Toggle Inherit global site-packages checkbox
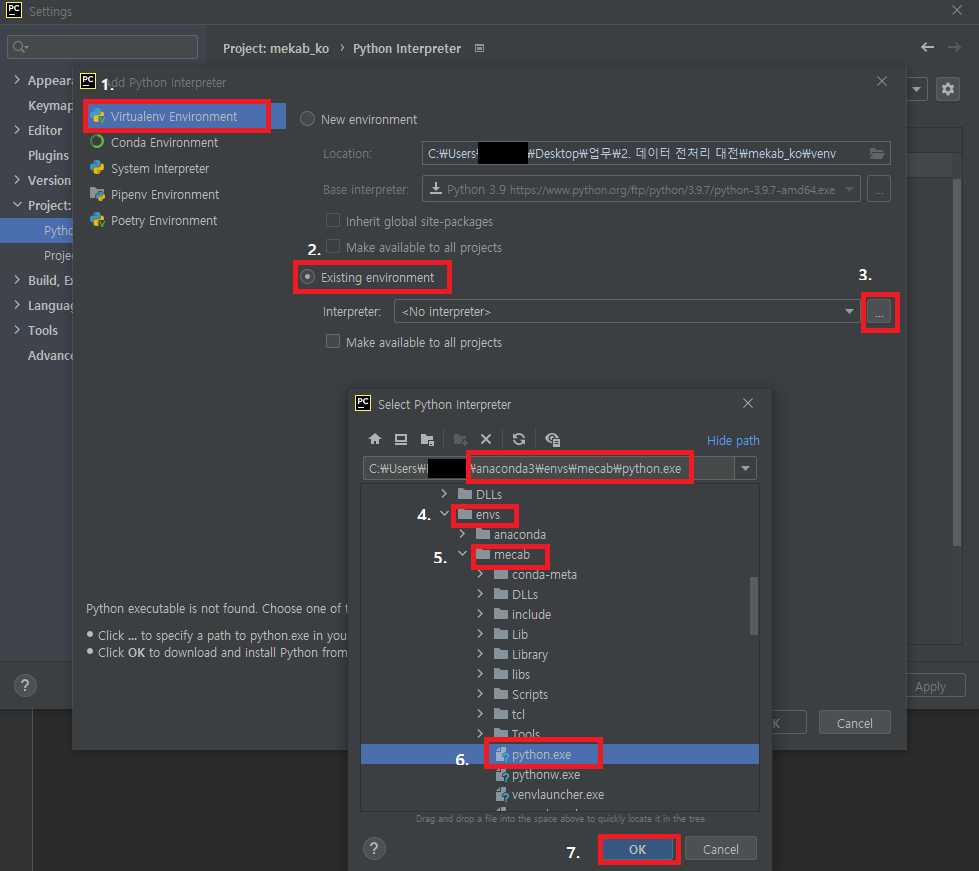This screenshot has width=979, height=871. click(333, 220)
